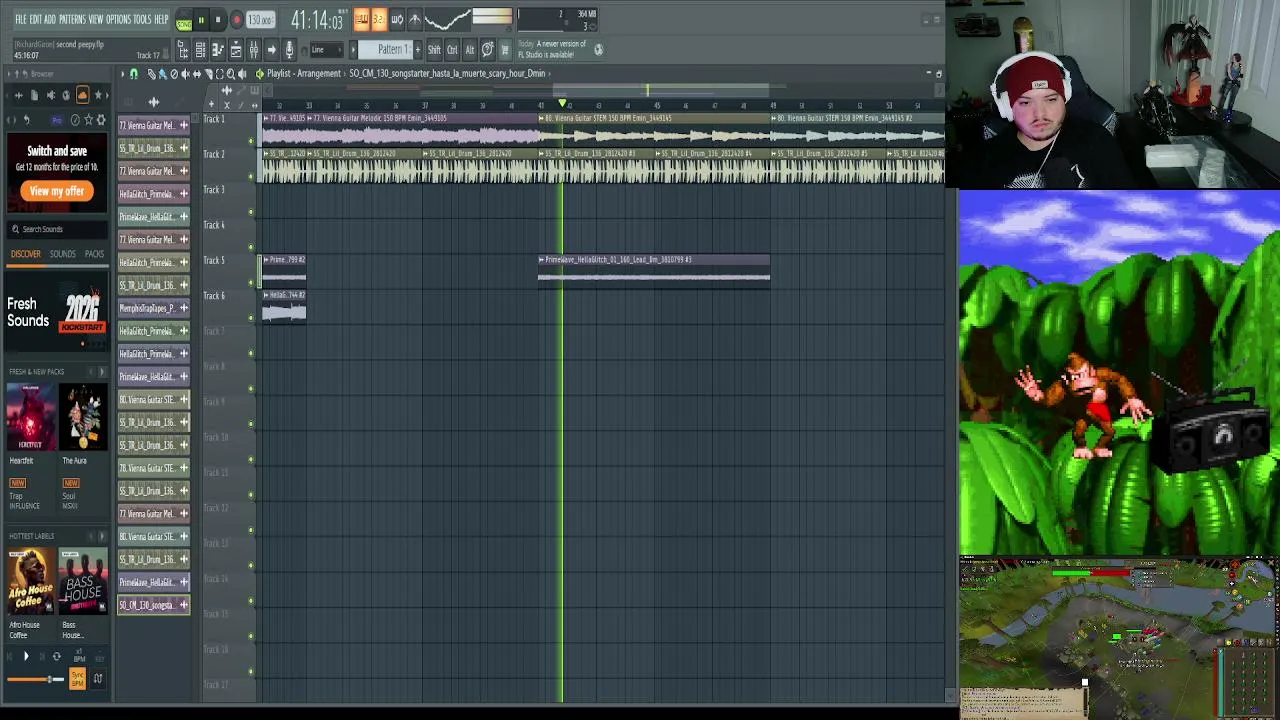Screen dimensions: 1280x720
Task: Open sounds favorites star outline icon
Action: tap(88, 120)
